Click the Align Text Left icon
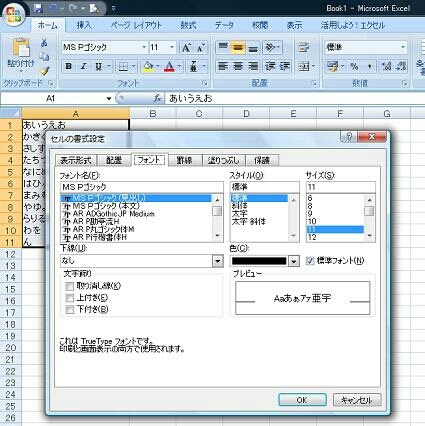The width and height of the screenshot is (425, 426). [222, 66]
